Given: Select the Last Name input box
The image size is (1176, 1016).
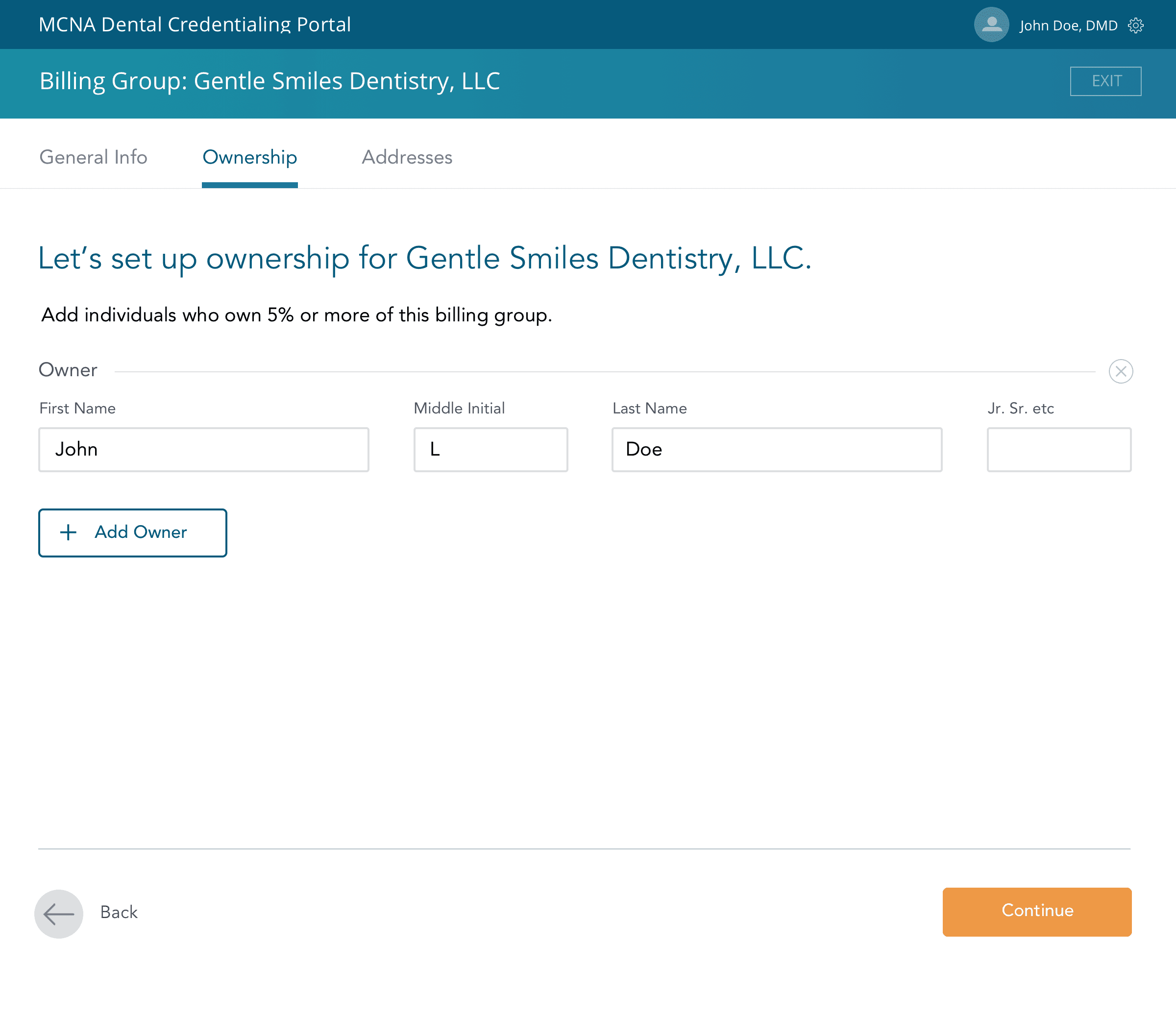Looking at the screenshot, I should [x=777, y=449].
